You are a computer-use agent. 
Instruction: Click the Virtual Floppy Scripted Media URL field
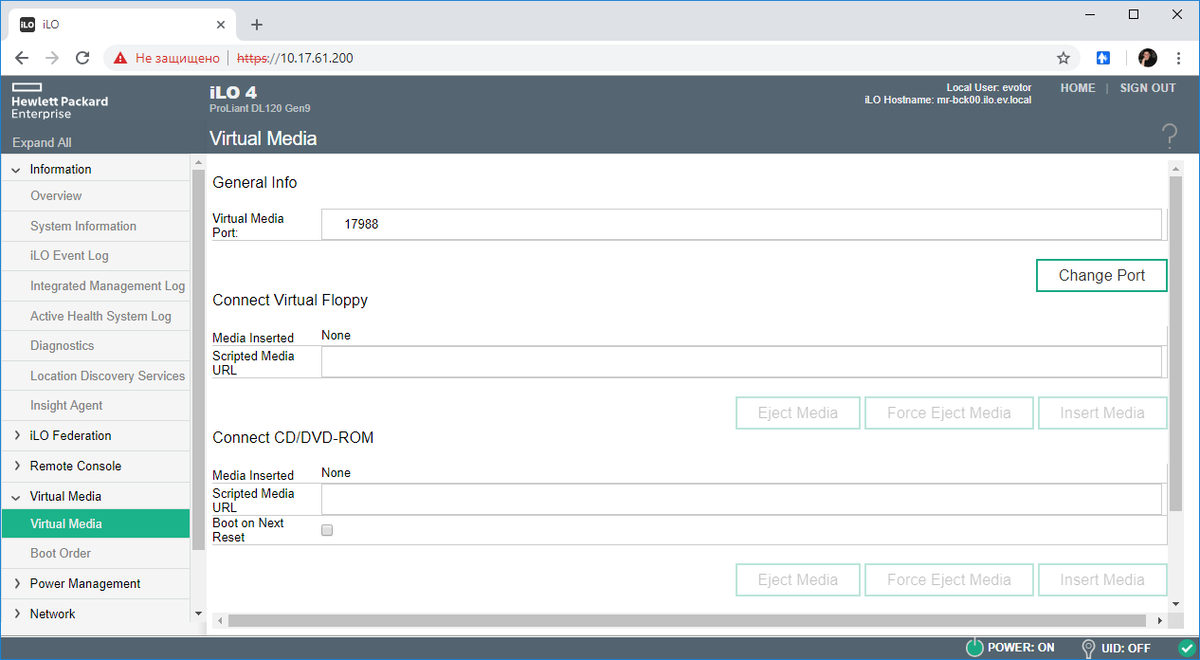[x=742, y=362]
